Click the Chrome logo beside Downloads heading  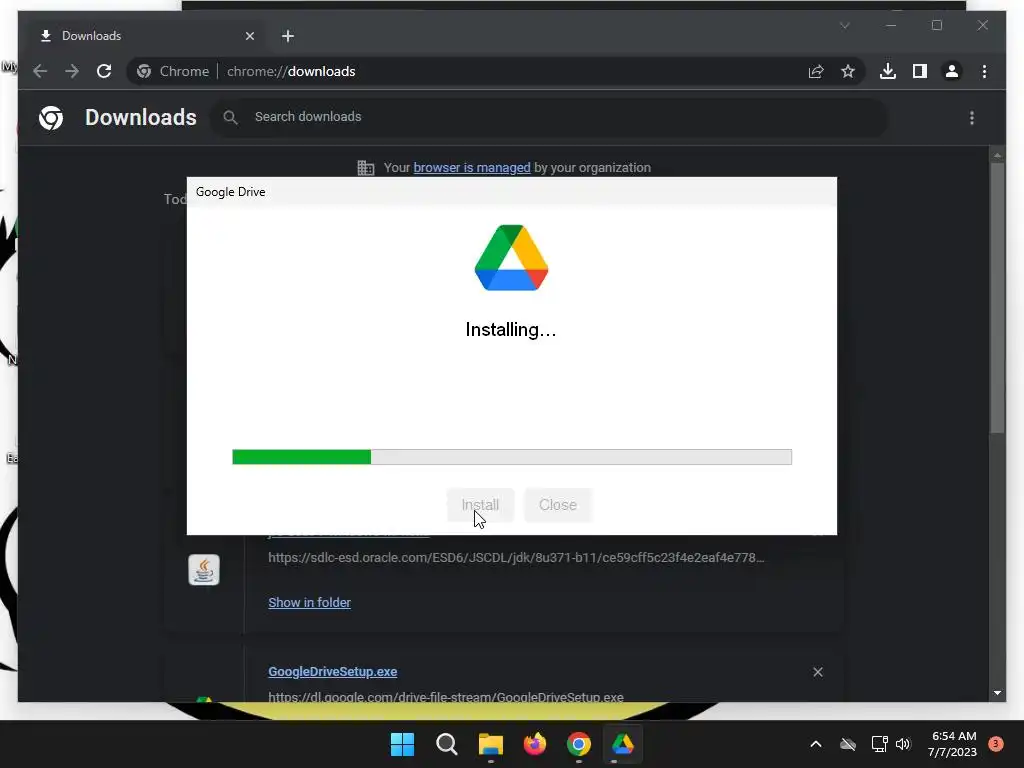pos(51,118)
